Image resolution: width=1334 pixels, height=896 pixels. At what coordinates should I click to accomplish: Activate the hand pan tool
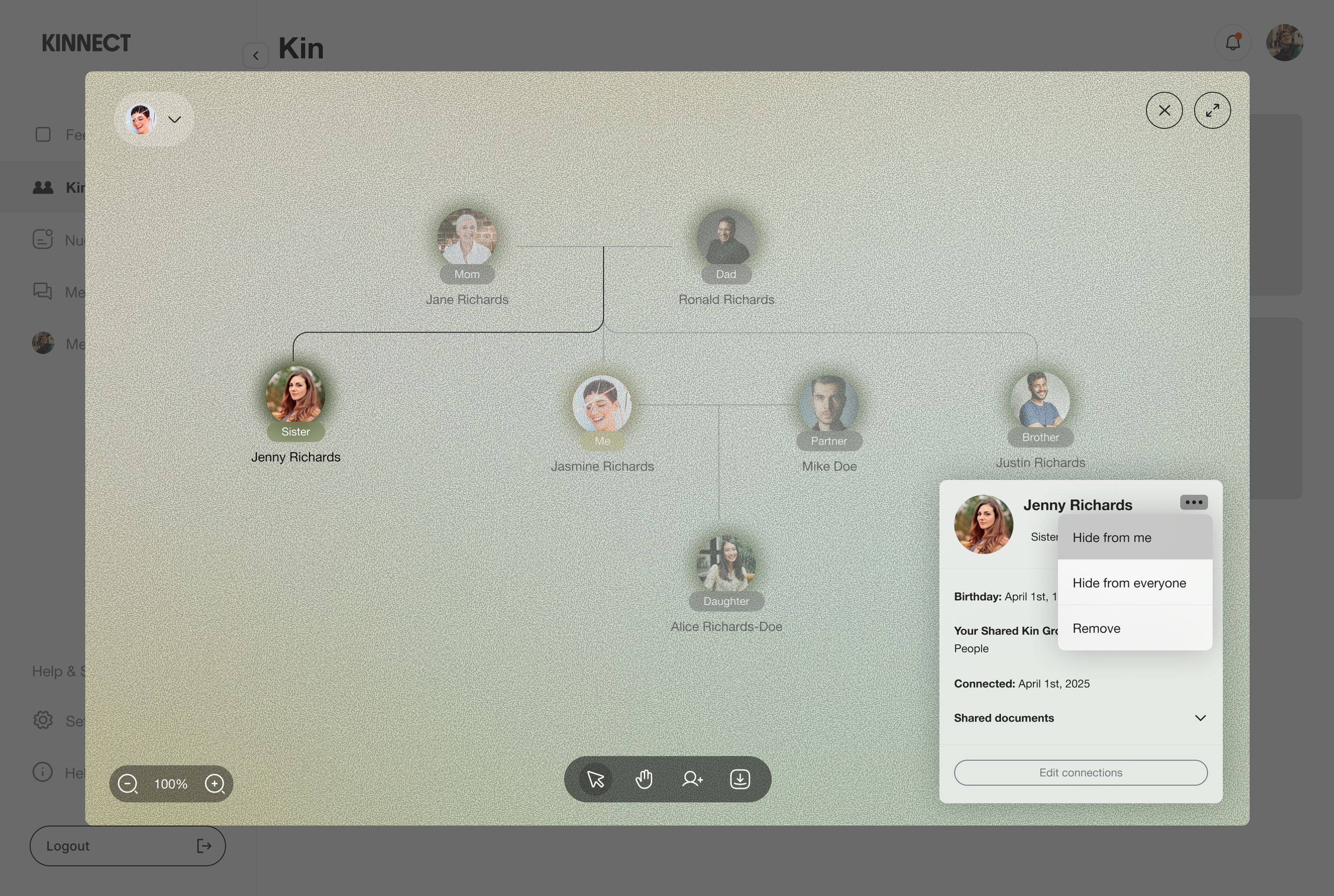(x=644, y=780)
